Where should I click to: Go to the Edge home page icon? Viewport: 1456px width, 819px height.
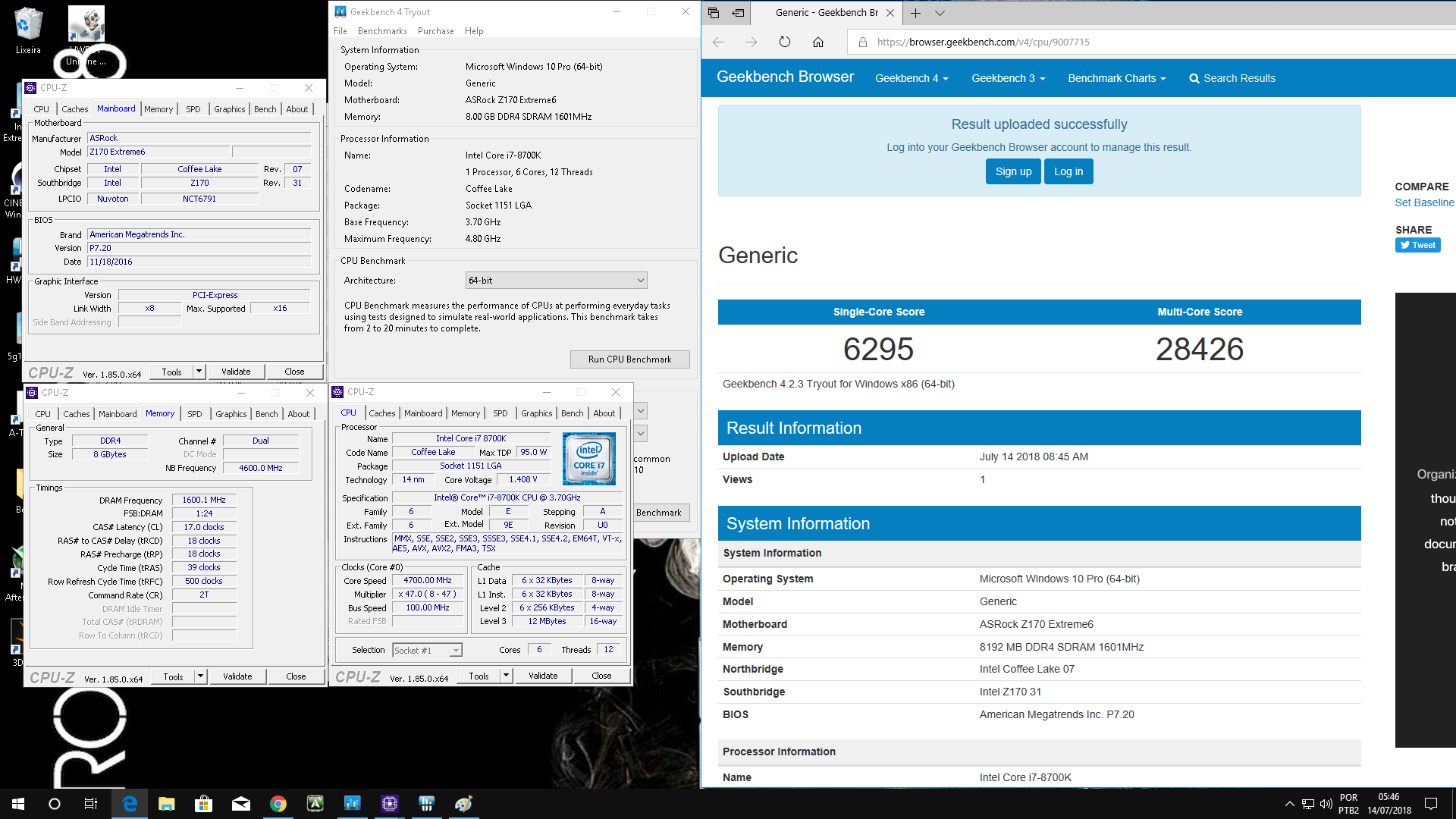(x=818, y=42)
